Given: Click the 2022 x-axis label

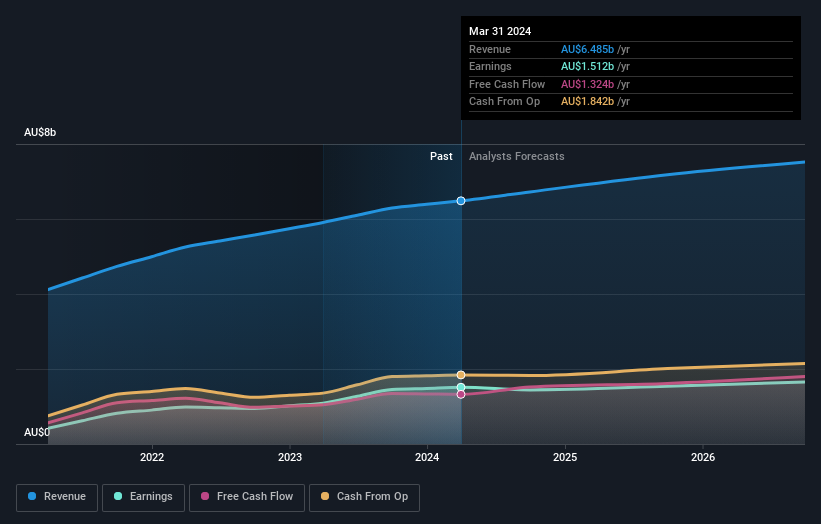Looking at the screenshot, I should coord(152,458).
